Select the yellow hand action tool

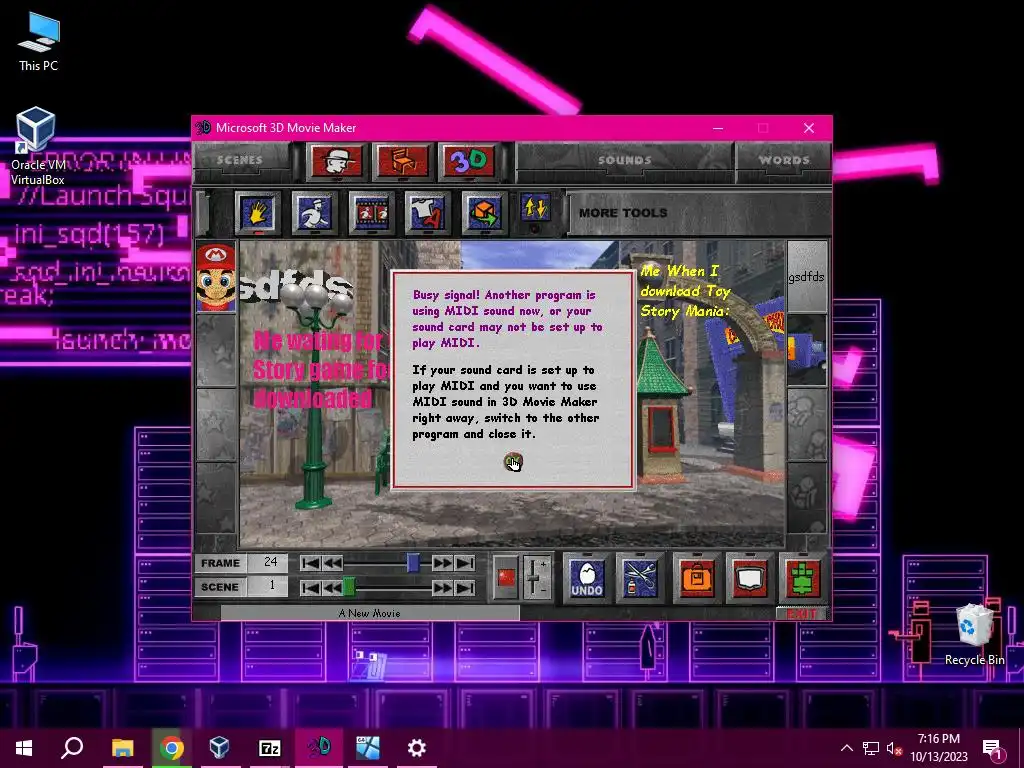click(258, 212)
